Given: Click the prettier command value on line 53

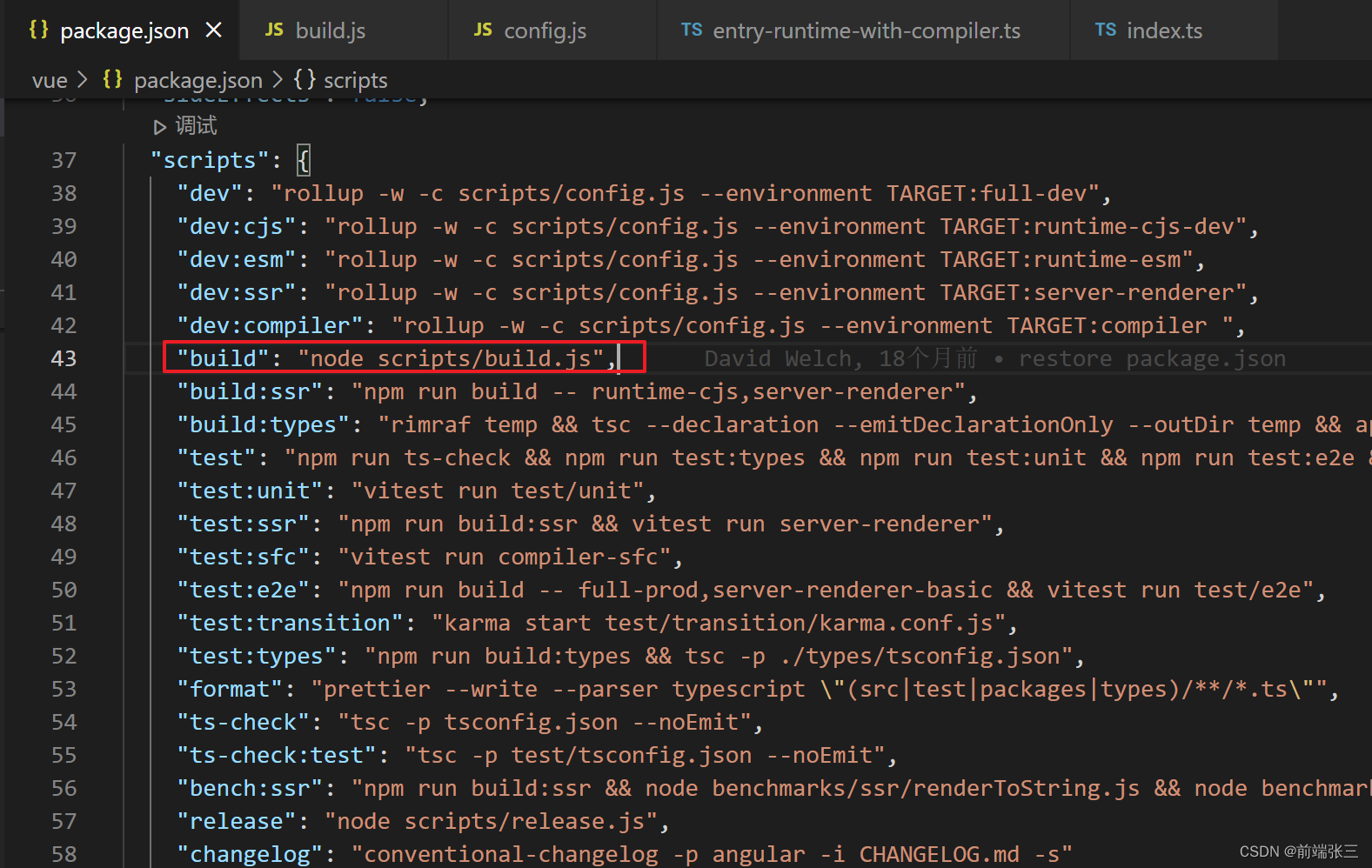Looking at the screenshot, I should pyautogui.click(x=819, y=689).
